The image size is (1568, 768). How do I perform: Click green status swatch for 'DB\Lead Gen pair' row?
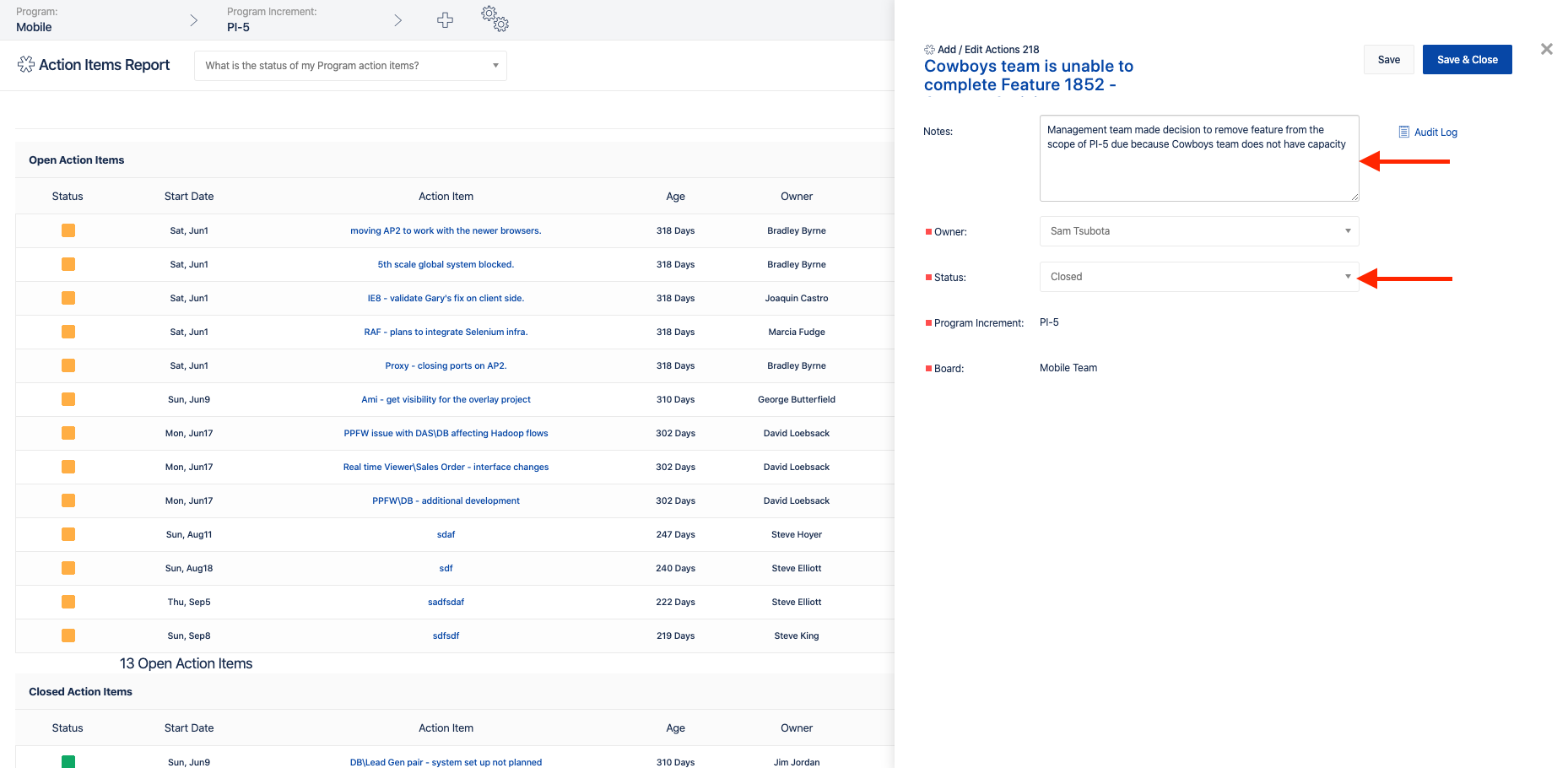pos(68,761)
